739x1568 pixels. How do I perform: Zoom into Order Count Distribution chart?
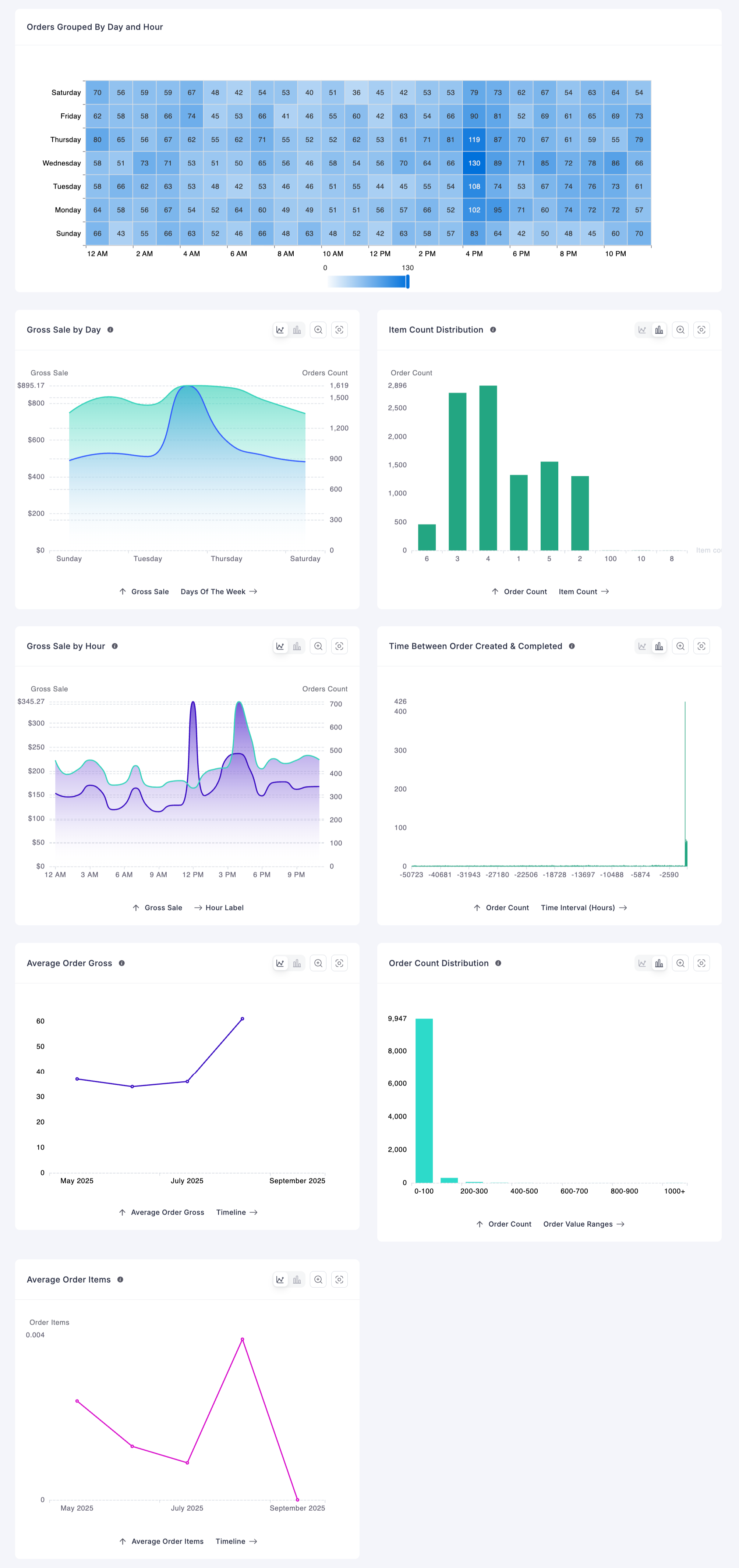[x=680, y=963]
